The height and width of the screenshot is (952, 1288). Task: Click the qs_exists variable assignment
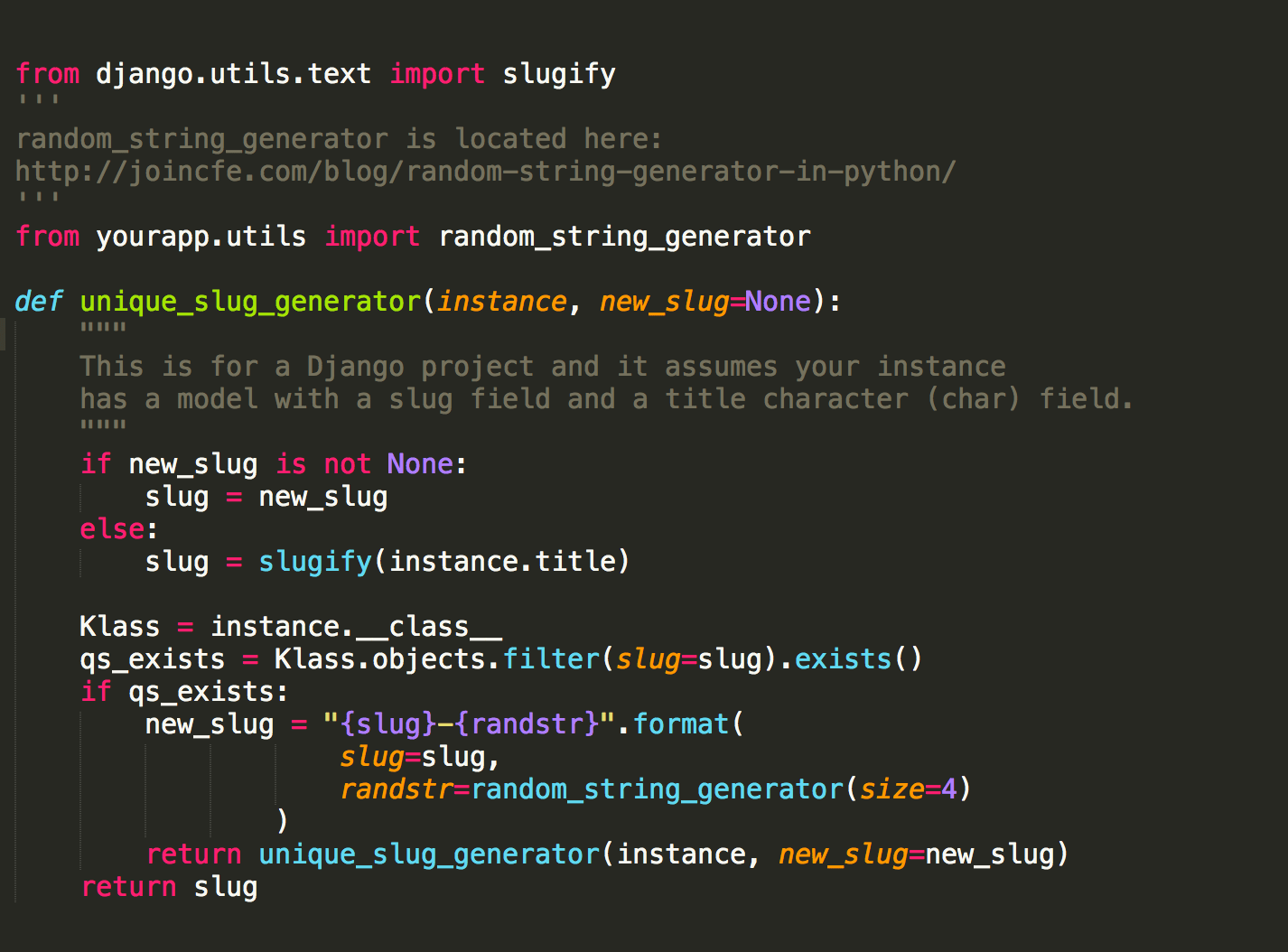click(x=152, y=658)
